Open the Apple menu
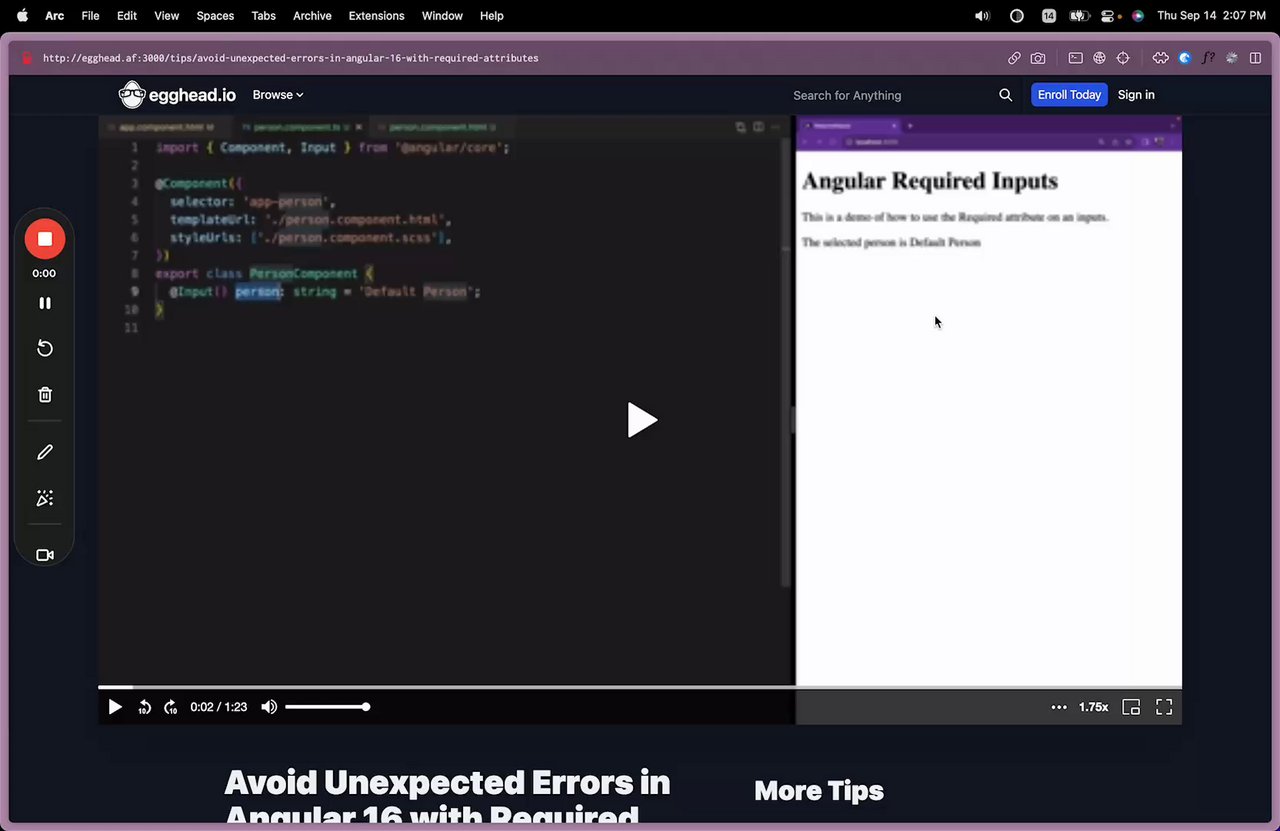 coord(22,16)
